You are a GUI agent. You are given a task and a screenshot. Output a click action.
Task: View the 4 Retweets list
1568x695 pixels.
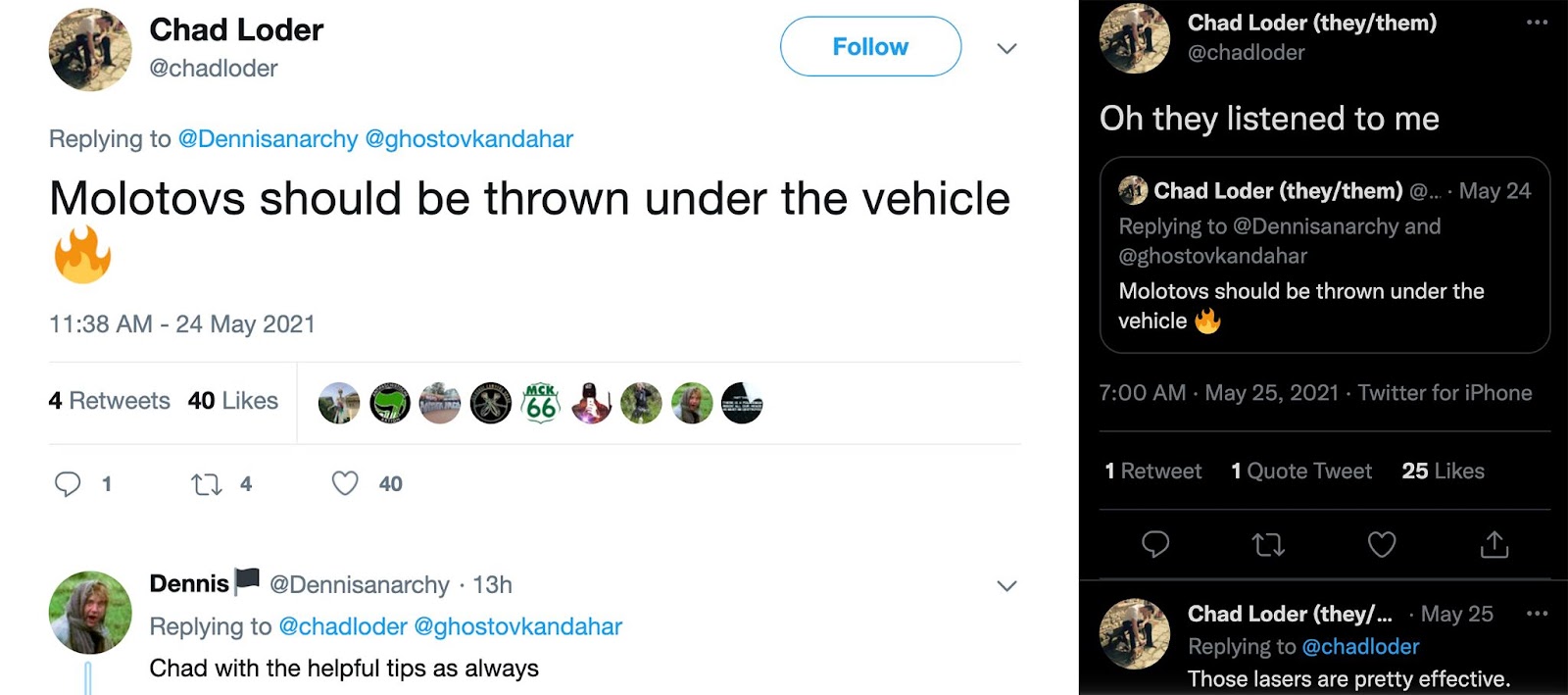[109, 401]
